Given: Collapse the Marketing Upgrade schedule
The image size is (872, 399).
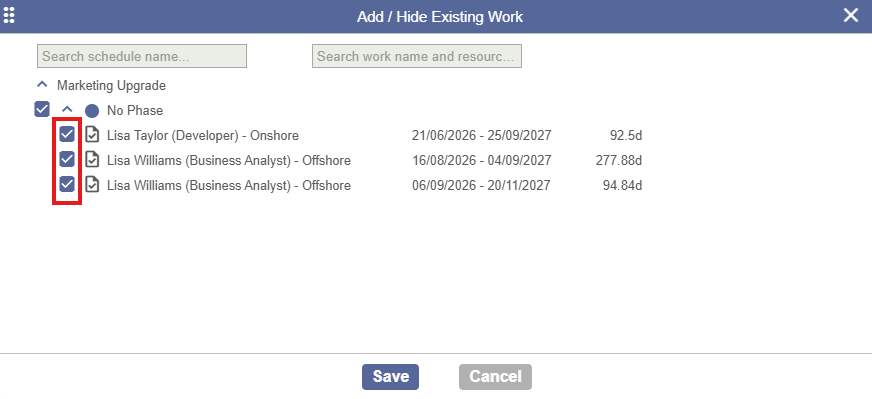Looking at the screenshot, I should [x=42, y=85].
